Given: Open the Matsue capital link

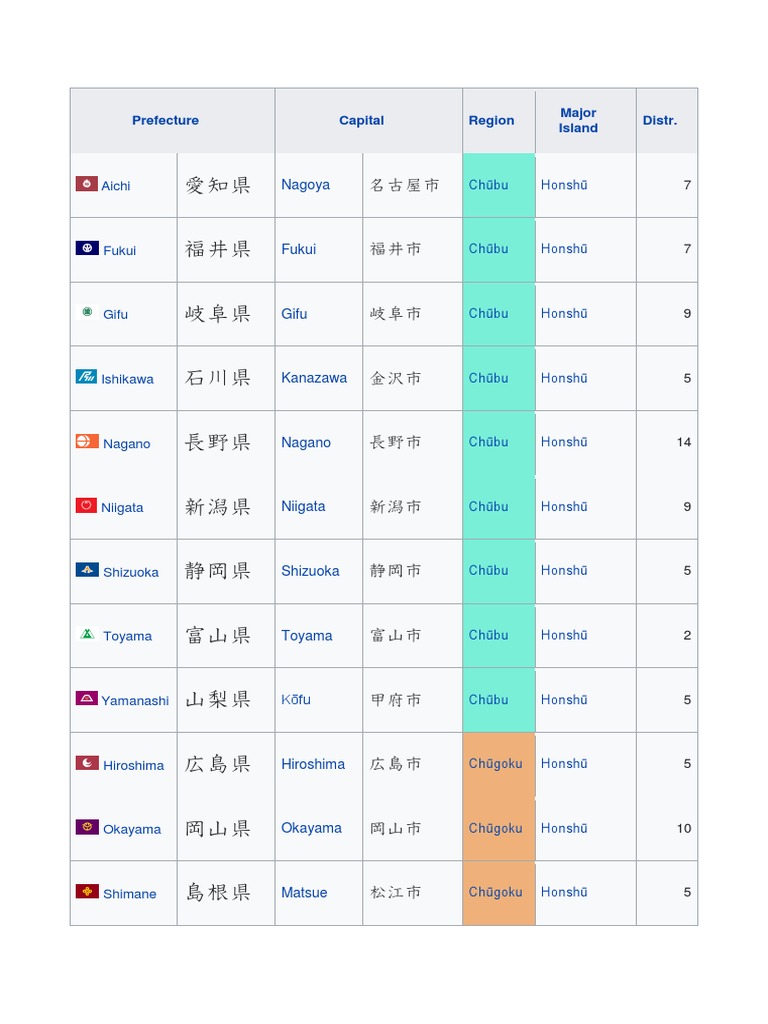Looking at the screenshot, I should pos(304,893).
